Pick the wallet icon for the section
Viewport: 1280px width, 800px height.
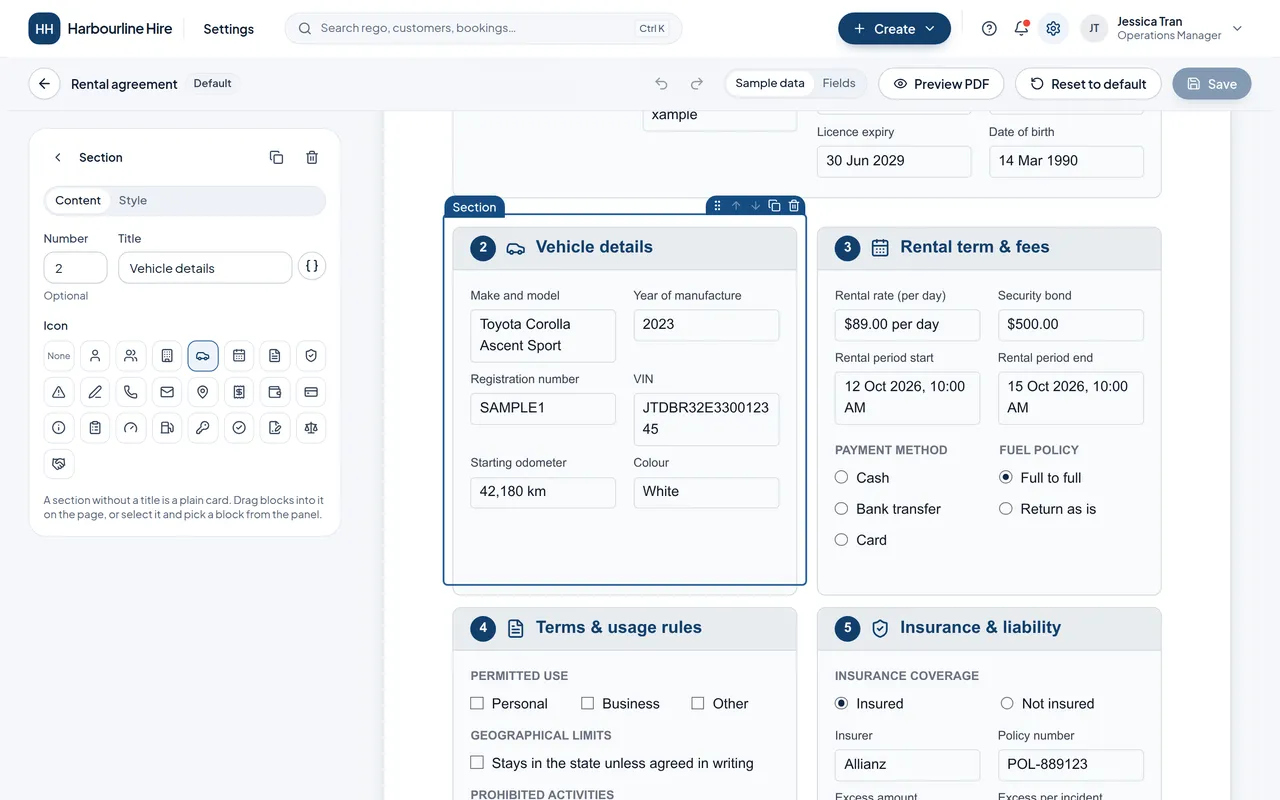[275, 392]
